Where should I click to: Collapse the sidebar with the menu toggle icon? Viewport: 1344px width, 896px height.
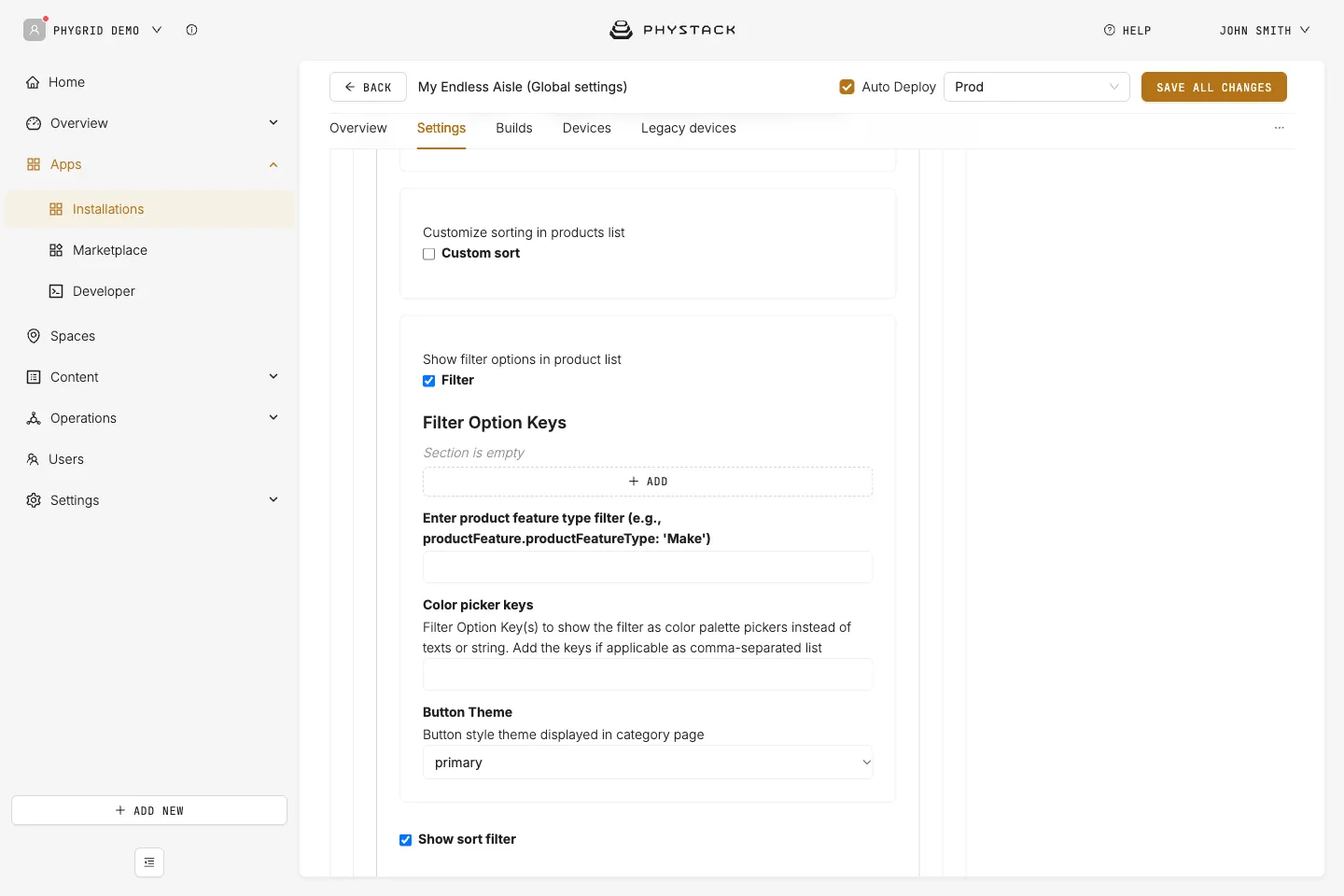coord(149,862)
